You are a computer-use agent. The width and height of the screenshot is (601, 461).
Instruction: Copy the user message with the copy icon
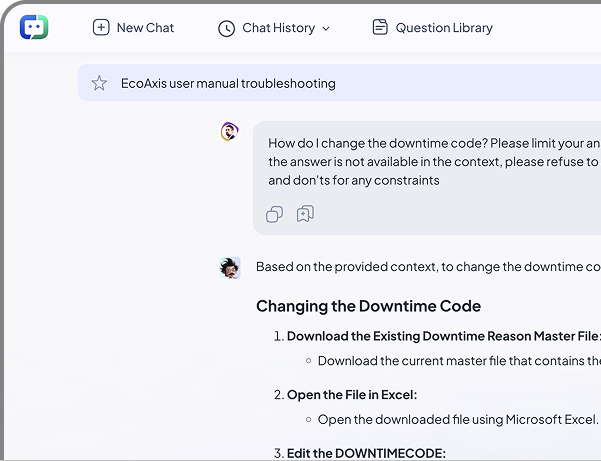275,214
